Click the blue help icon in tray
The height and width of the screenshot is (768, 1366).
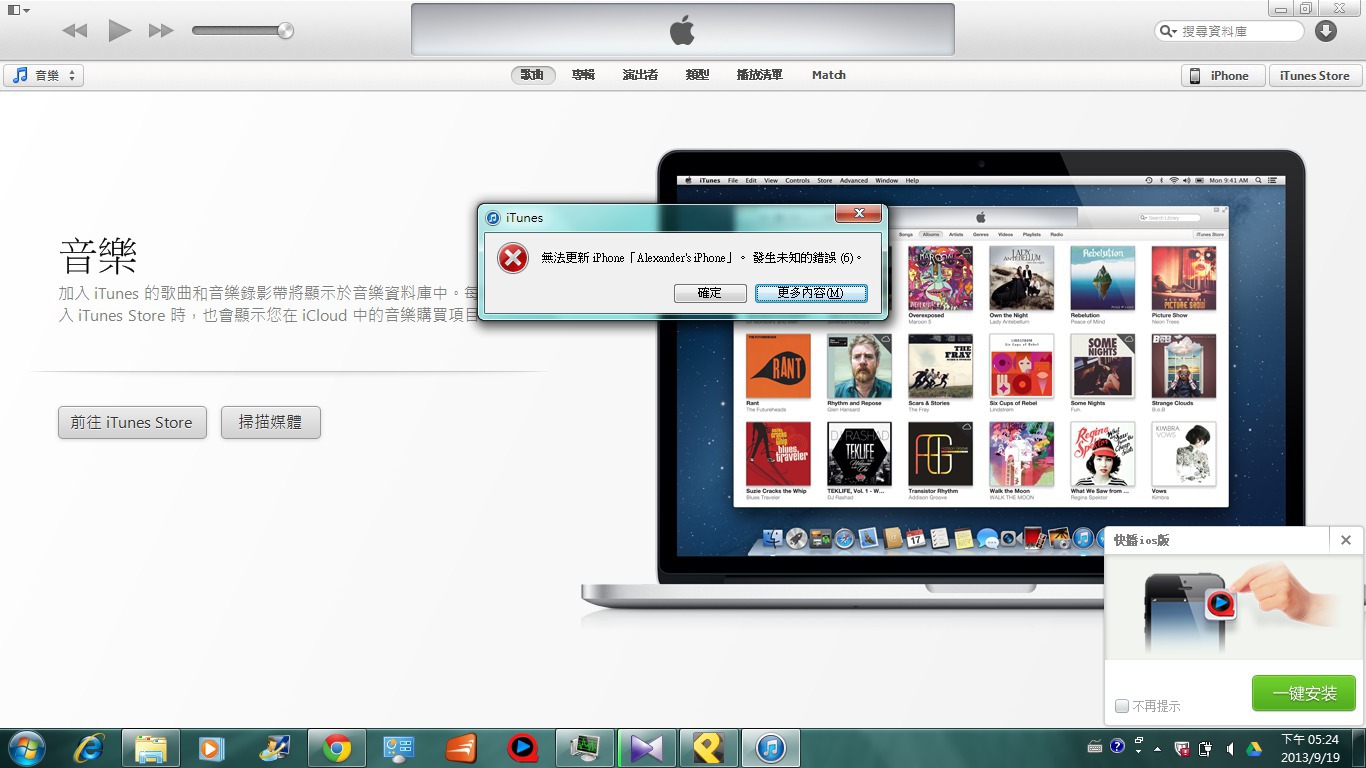point(1117,746)
